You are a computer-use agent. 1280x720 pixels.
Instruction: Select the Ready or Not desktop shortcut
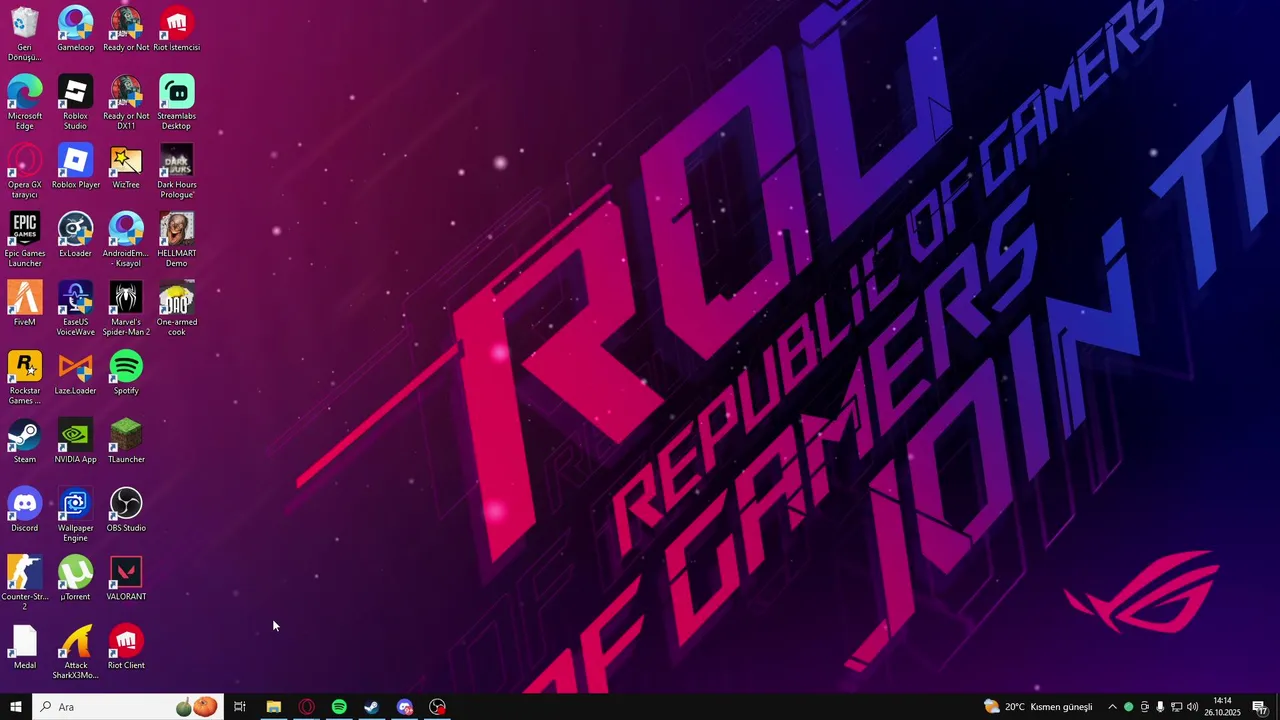point(126,29)
